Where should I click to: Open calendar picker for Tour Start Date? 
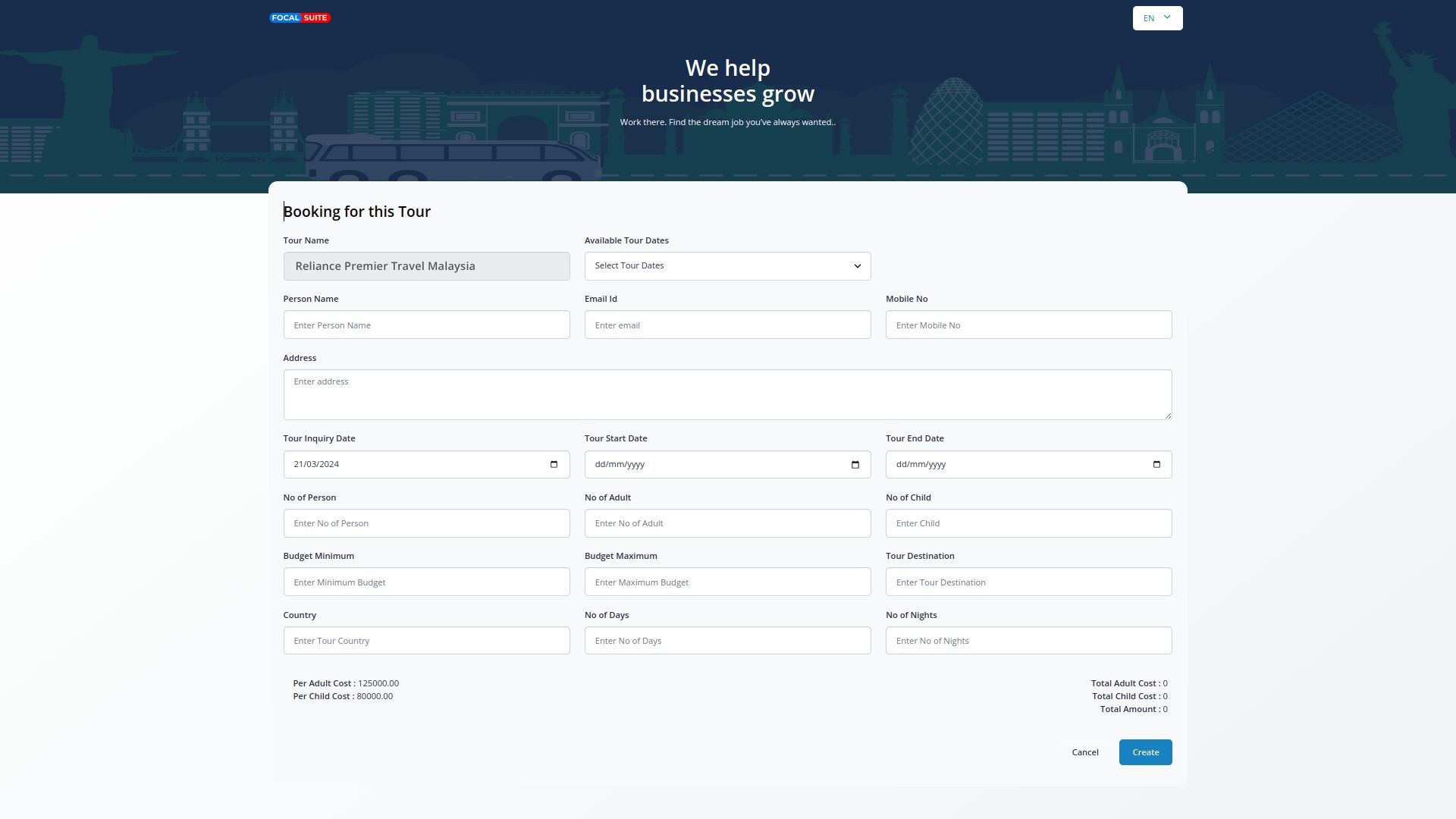[x=855, y=465]
